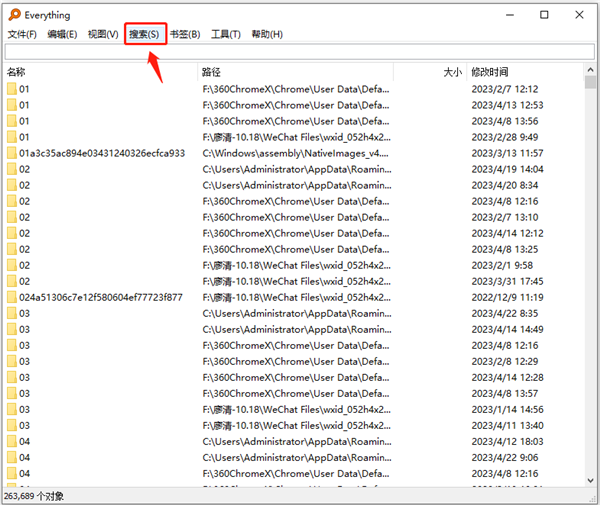Click folder icon of 02 dated 2023/4/19 14:04
The image size is (600, 505).
(12, 169)
